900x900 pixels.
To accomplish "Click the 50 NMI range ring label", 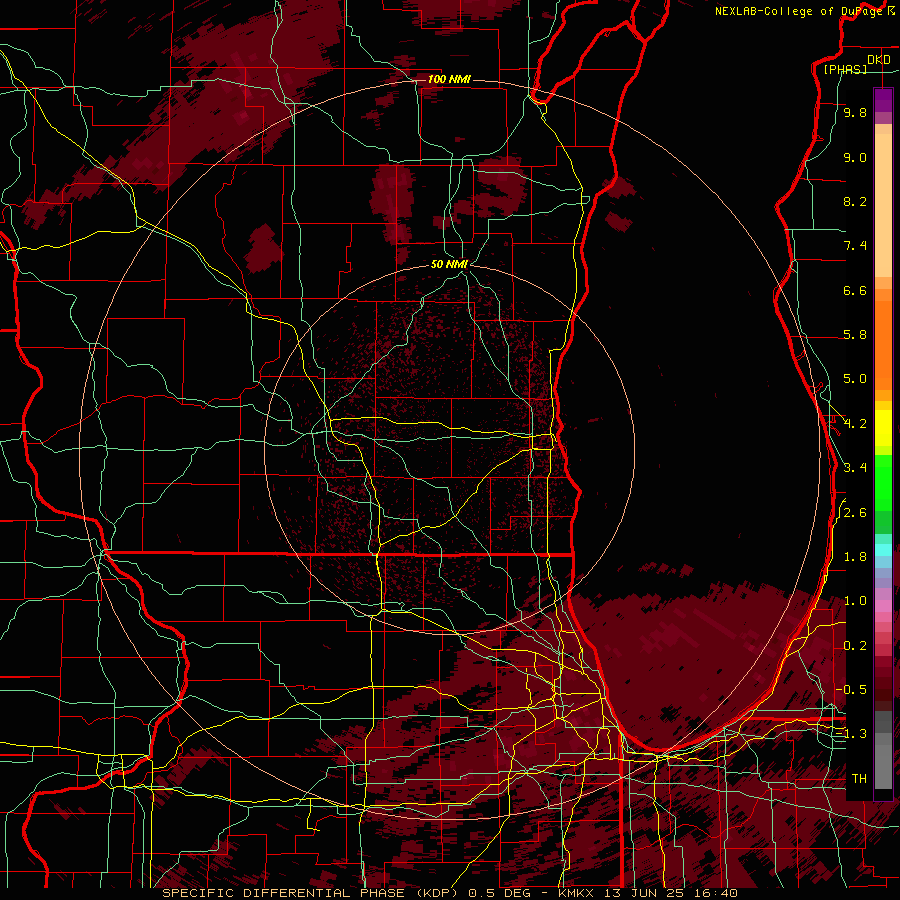I will 449,265.
